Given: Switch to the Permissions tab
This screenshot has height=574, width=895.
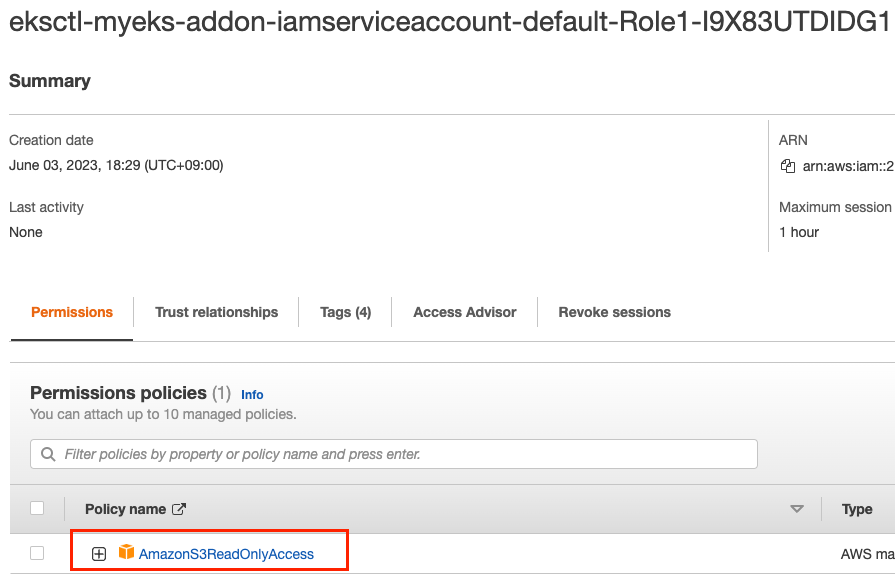Looking at the screenshot, I should 72,312.
